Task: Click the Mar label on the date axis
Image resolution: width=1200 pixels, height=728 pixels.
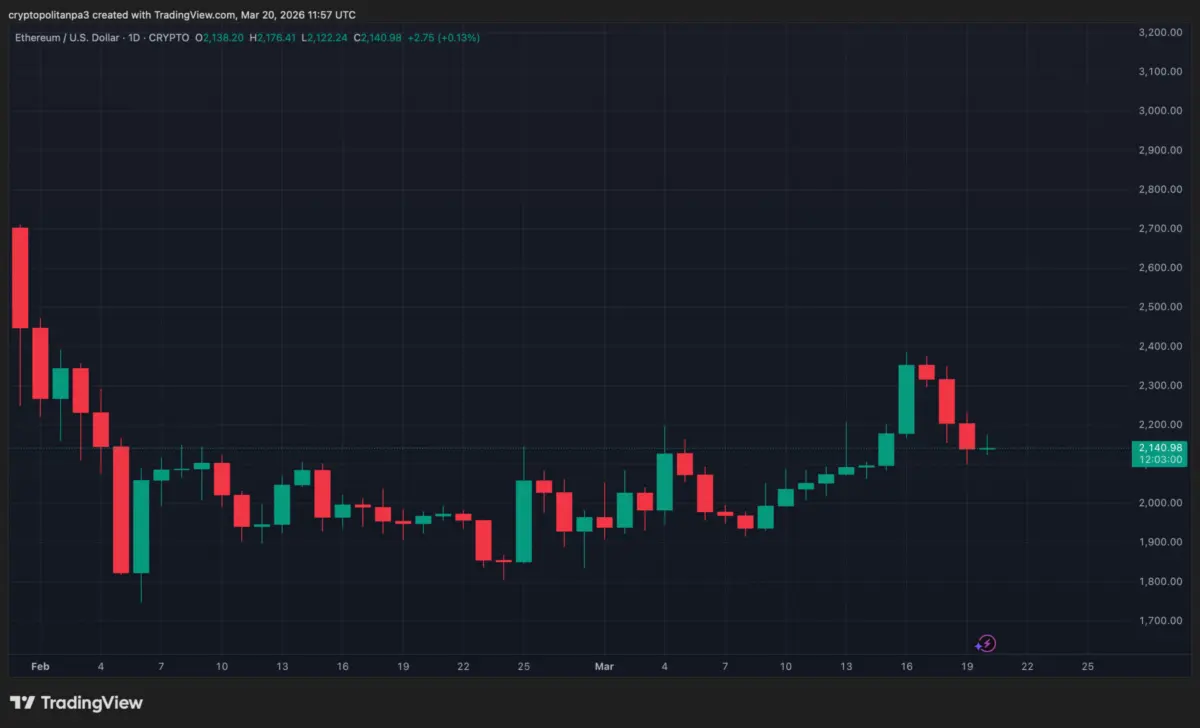Action: point(604,666)
